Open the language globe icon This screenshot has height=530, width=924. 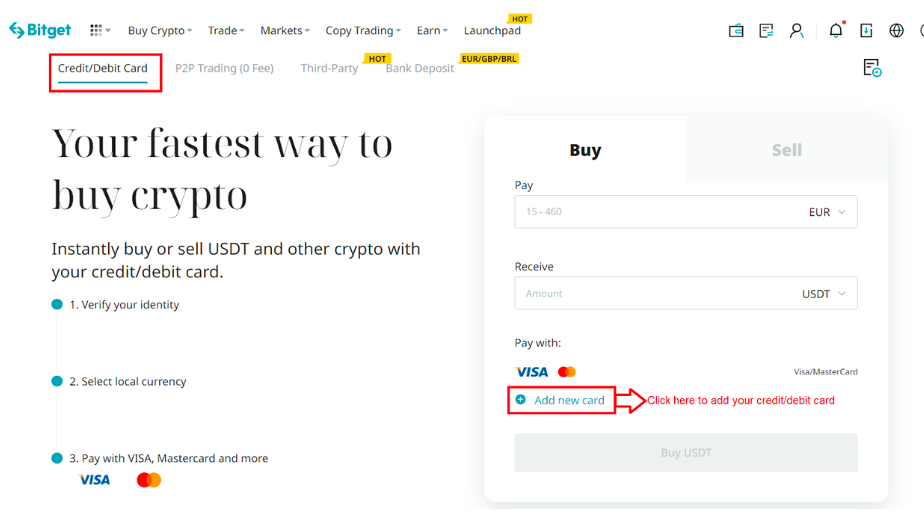pyautogui.click(x=896, y=30)
